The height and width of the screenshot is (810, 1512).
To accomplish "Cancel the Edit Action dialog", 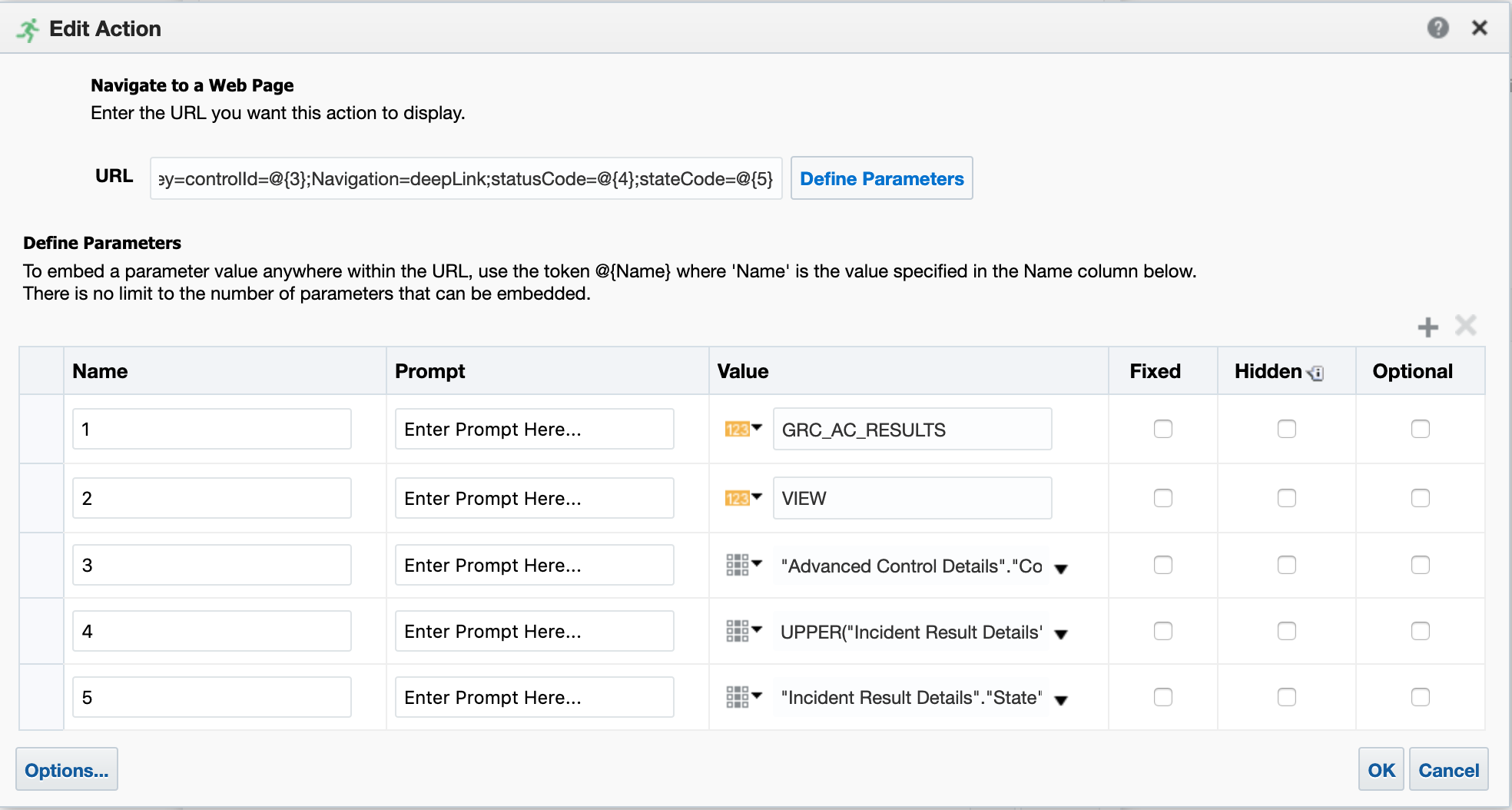I will pos(1447,769).
